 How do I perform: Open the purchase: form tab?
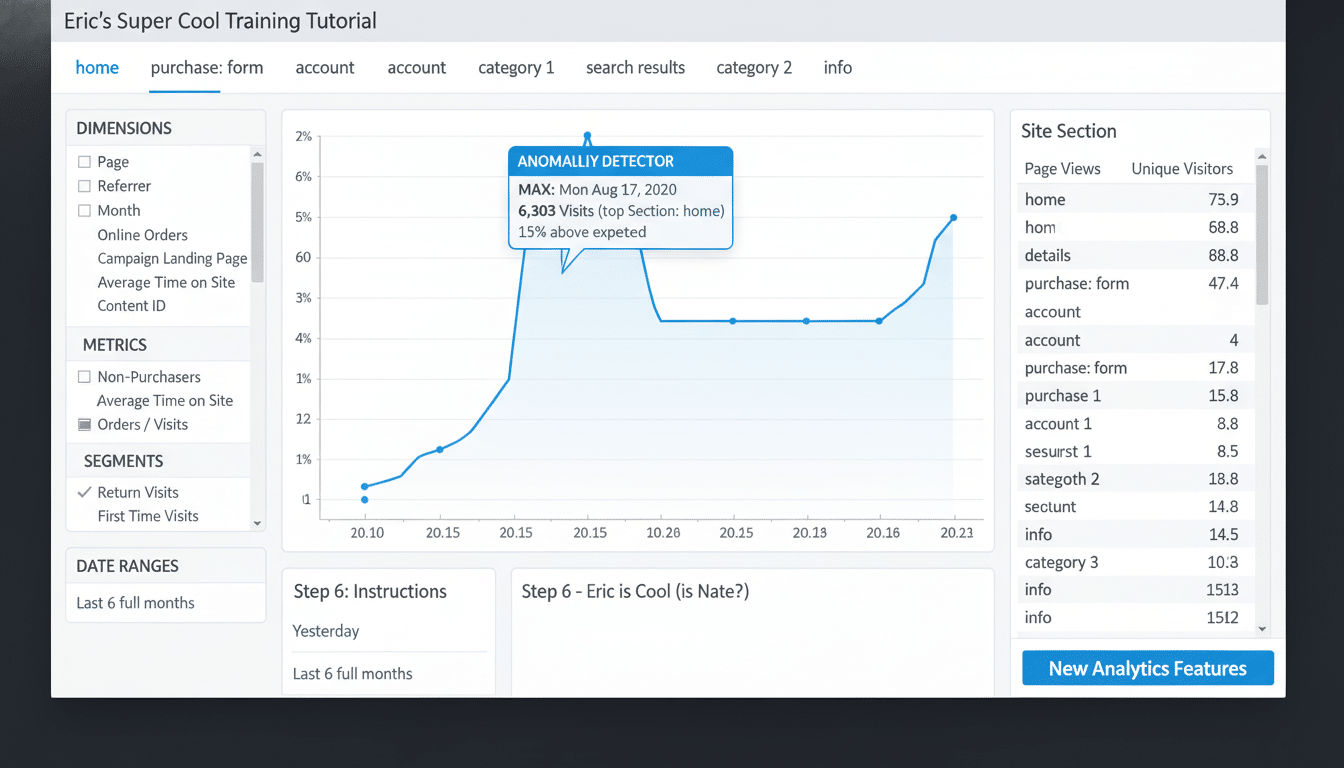(x=207, y=67)
